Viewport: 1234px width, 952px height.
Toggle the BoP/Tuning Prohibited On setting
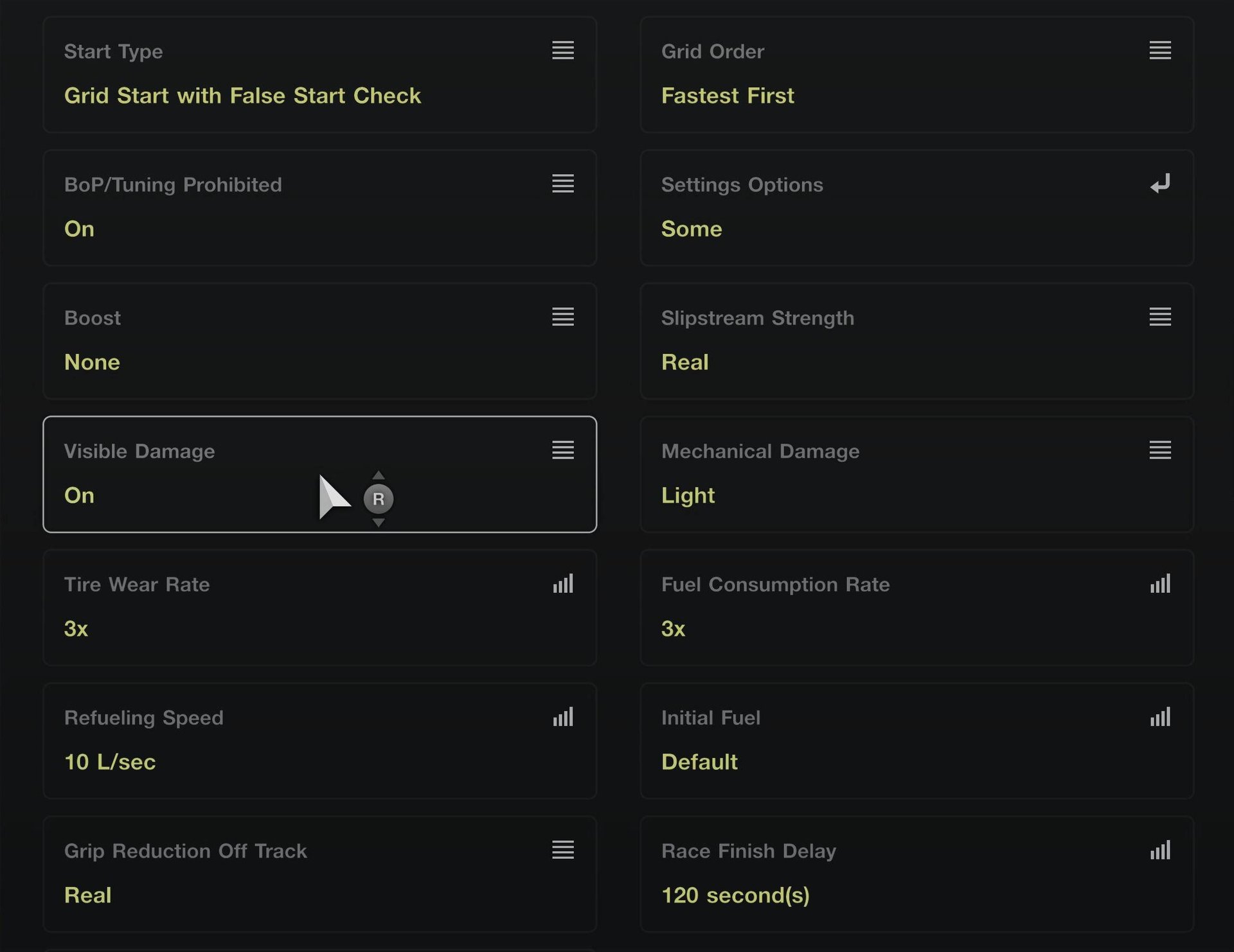click(79, 229)
